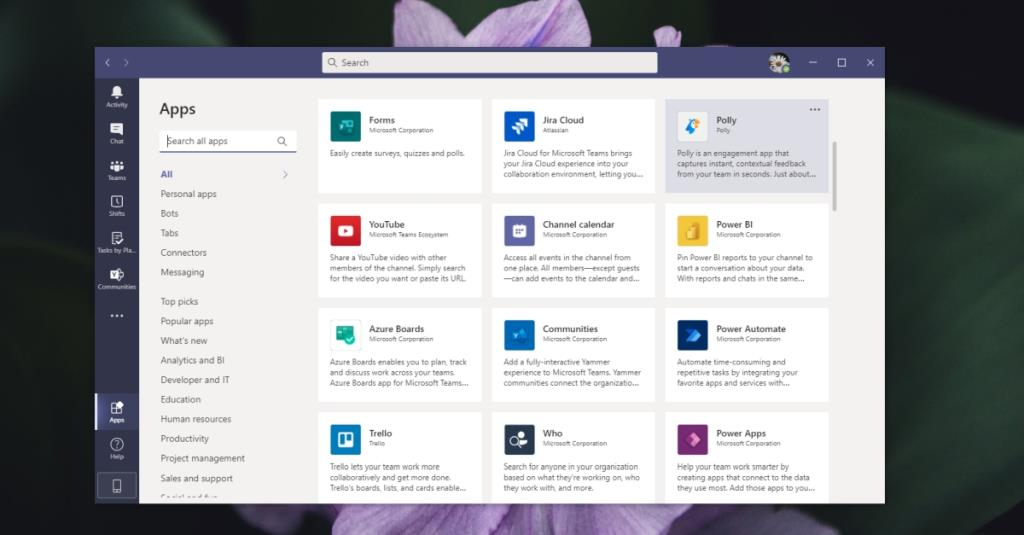Click the Trello app icon
This screenshot has width=1024, height=535.
coord(345,440)
